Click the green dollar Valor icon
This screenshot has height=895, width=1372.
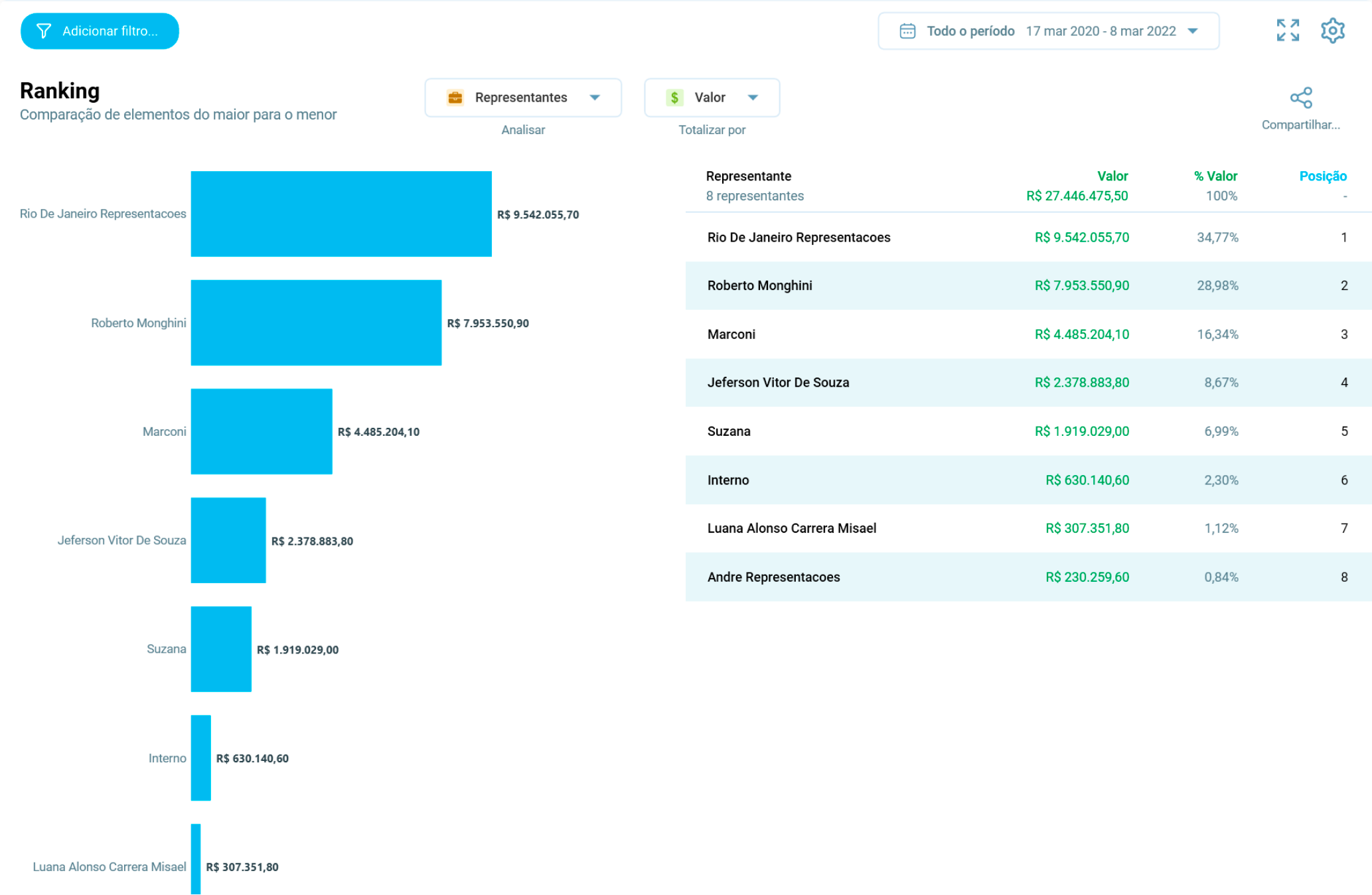(674, 98)
